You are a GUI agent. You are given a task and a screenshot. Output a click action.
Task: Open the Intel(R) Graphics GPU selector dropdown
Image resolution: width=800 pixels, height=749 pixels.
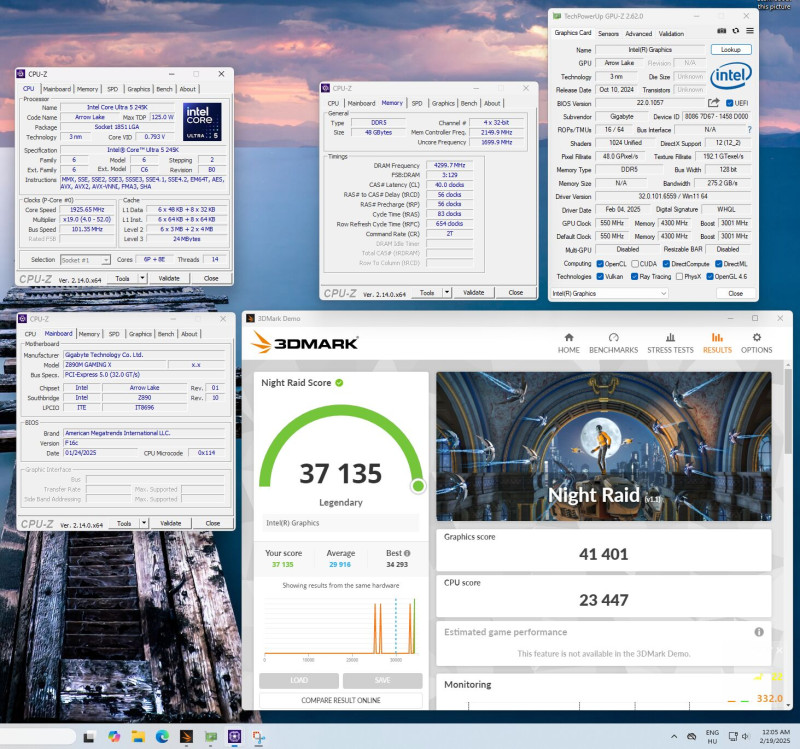point(609,293)
